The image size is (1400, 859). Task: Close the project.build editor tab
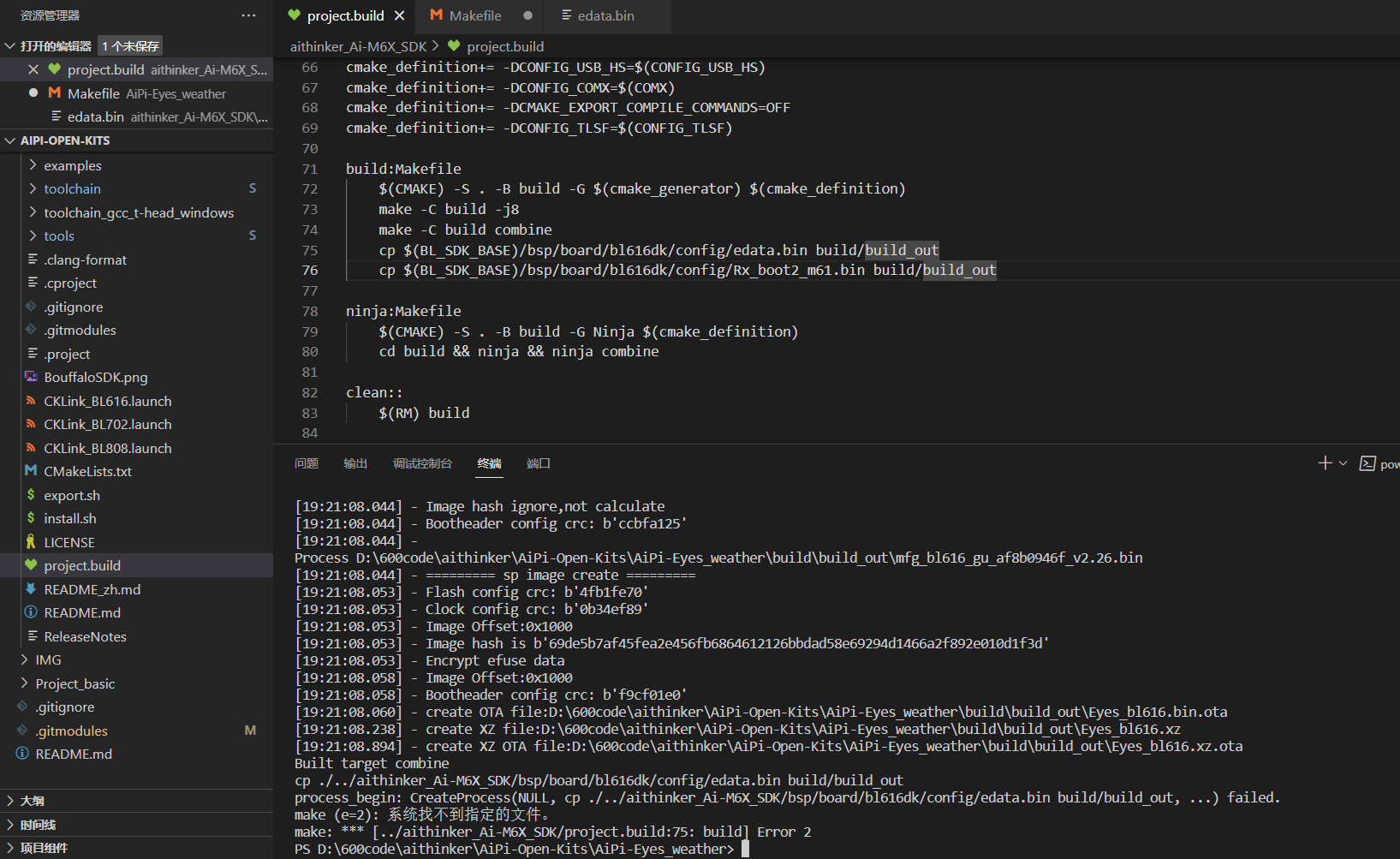[400, 15]
